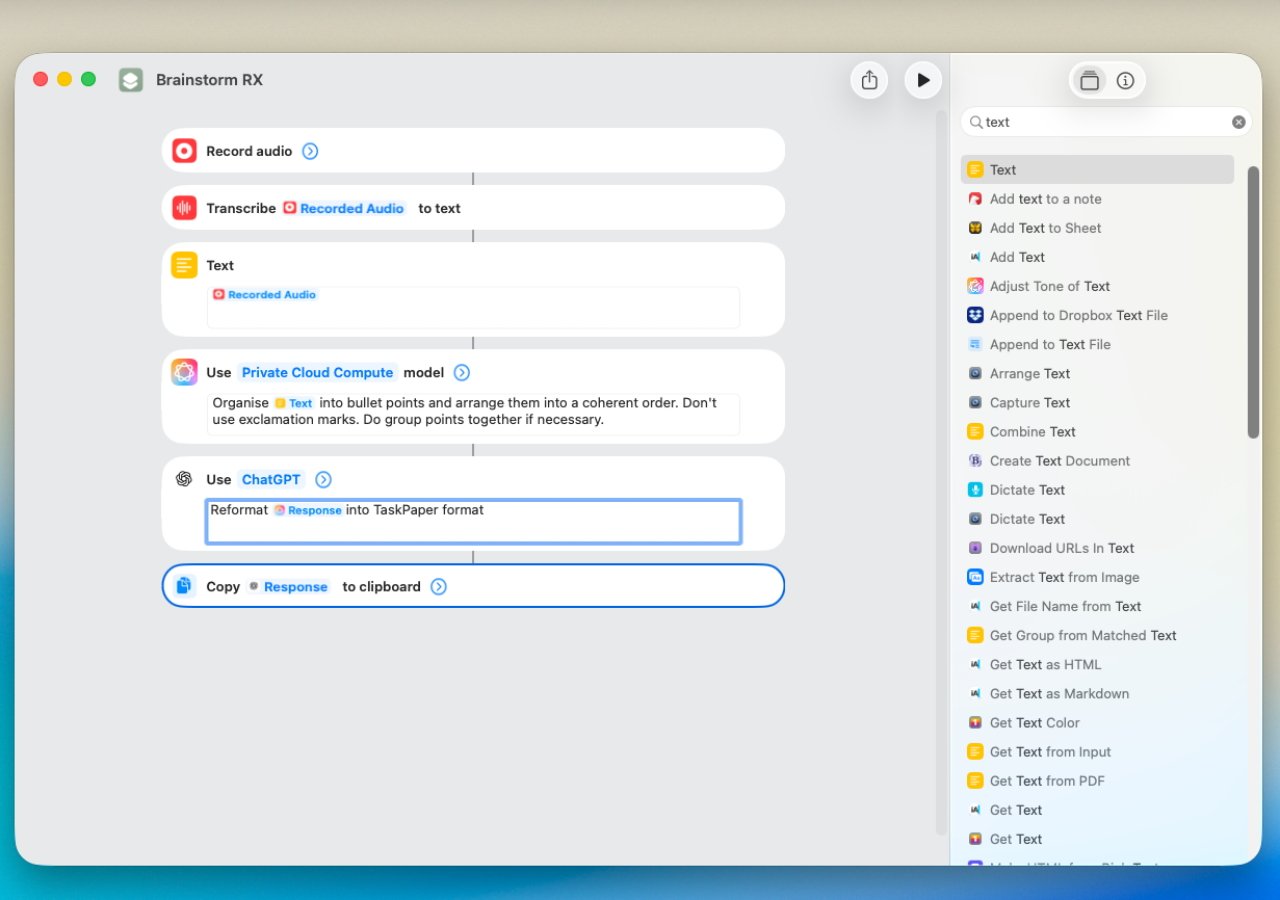This screenshot has height=900, width=1280.
Task: Run the shortcut with play button
Action: coord(923,80)
